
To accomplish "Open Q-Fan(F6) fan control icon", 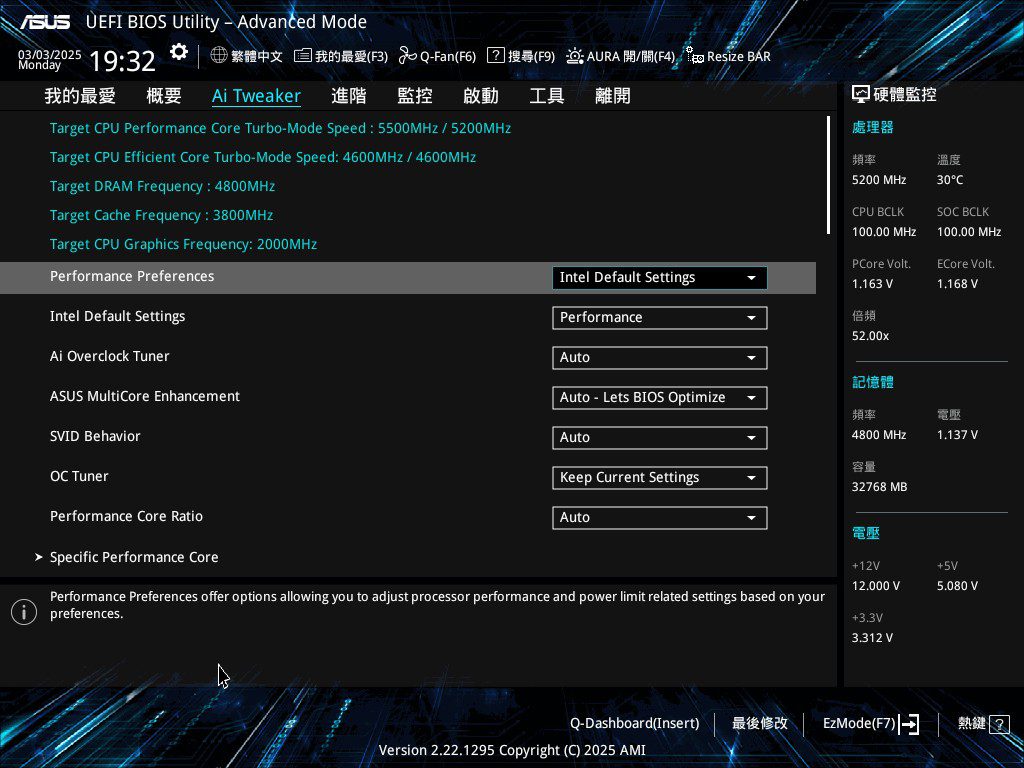I will click(408, 56).
